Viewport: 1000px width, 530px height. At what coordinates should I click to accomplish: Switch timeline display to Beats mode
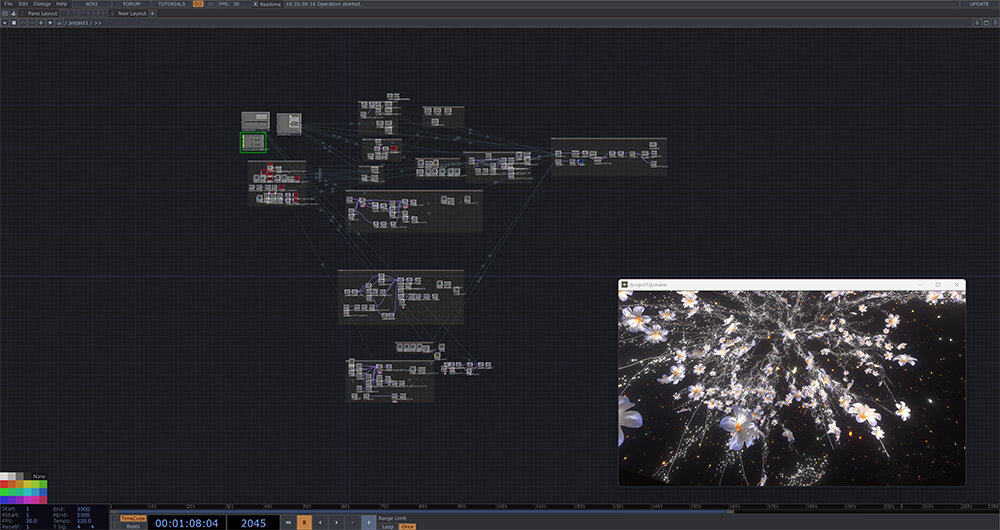coord(133,526)
